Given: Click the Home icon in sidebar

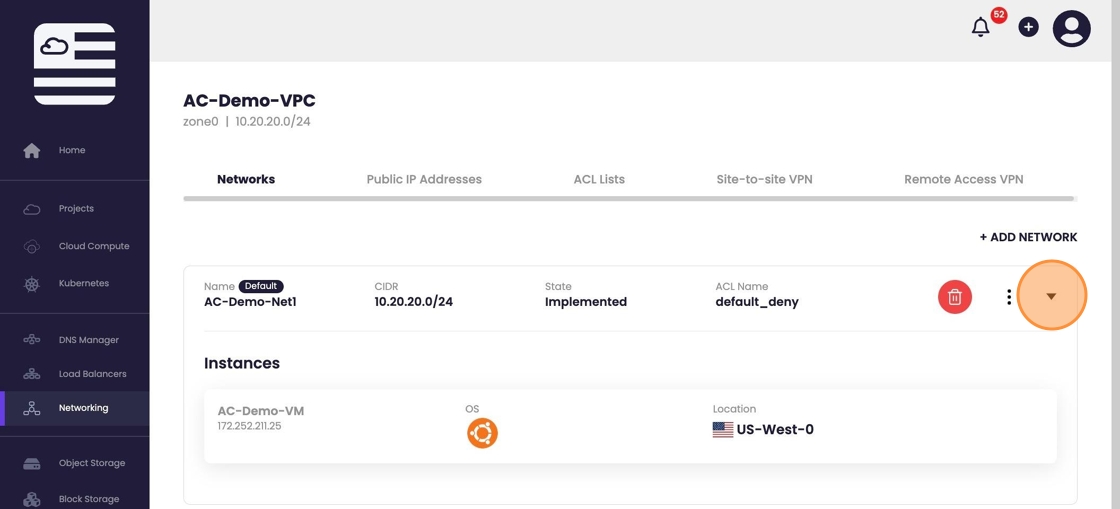Looking at the screenshot, I should tap(32, 151).
